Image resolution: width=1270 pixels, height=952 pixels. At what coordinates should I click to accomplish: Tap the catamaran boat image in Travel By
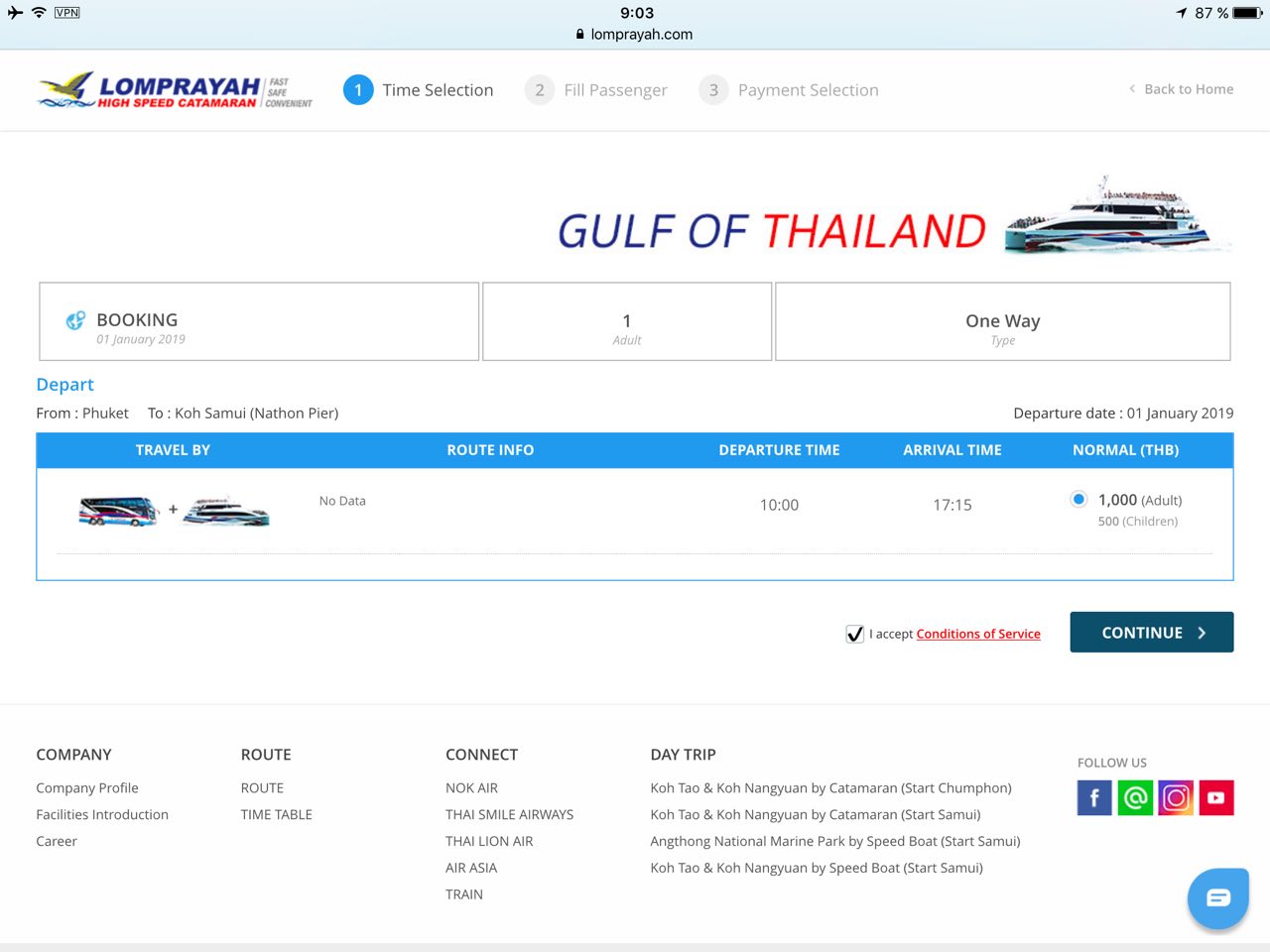pyautogui.click(x=226, y=511)
